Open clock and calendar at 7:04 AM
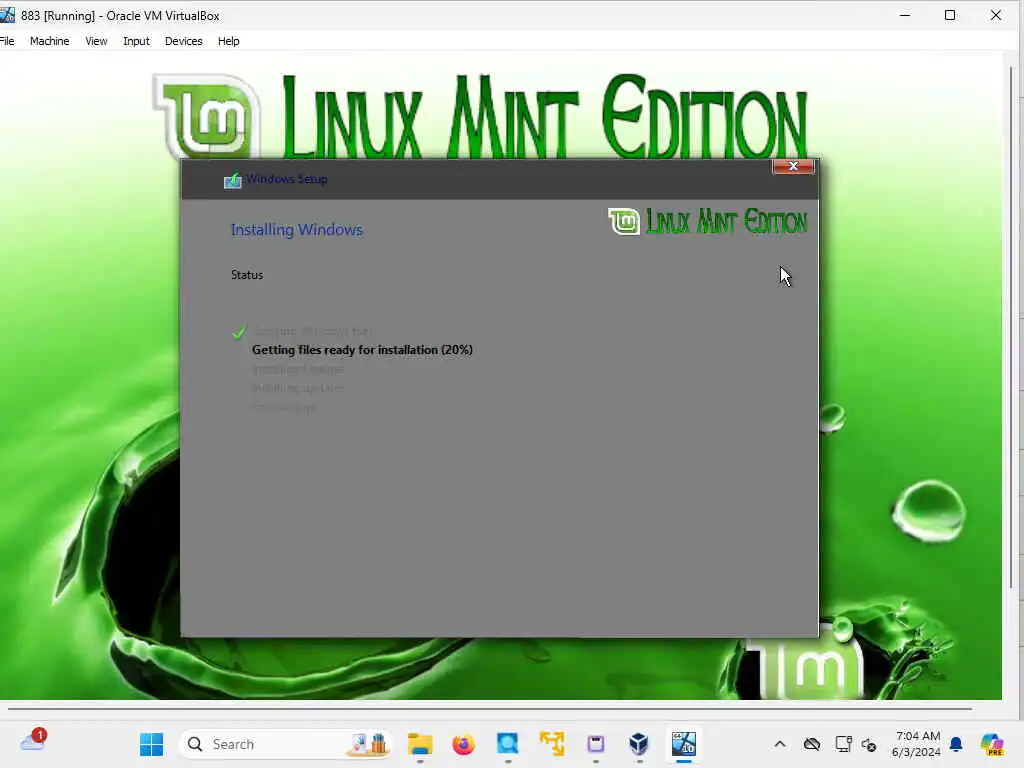Viewport: 1024px width, 768px height. 916,744
